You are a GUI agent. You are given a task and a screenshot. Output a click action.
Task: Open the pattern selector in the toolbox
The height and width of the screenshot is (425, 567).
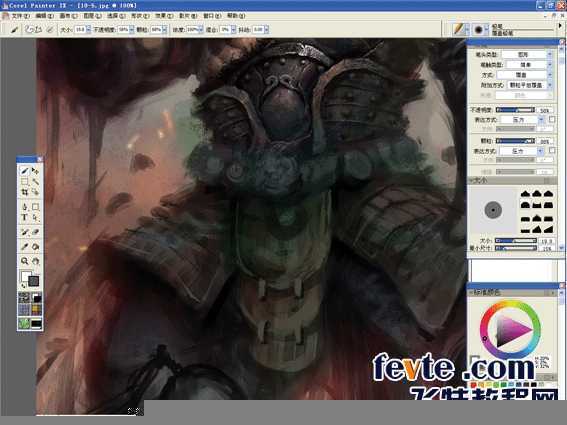point(24,310)
